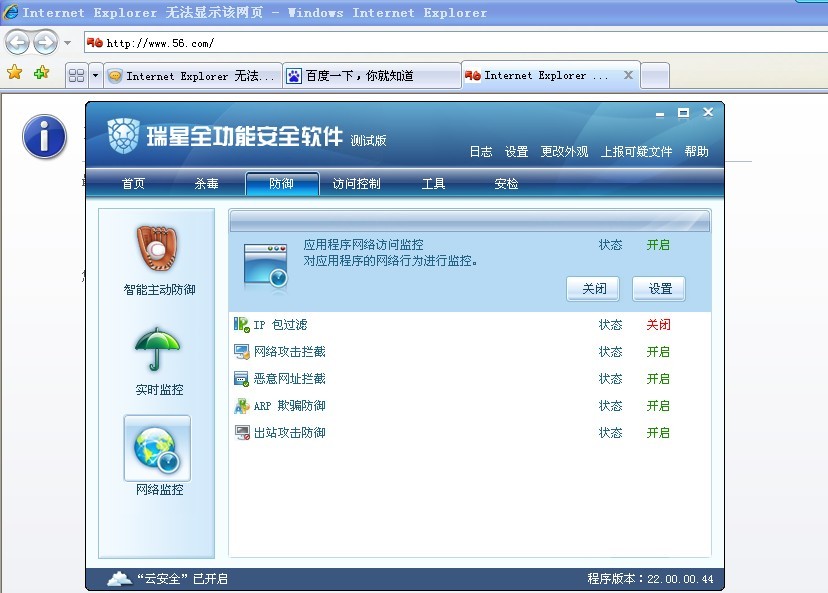
Task: Click 应用程序网络访问监控 window icon
Action: 266,265
